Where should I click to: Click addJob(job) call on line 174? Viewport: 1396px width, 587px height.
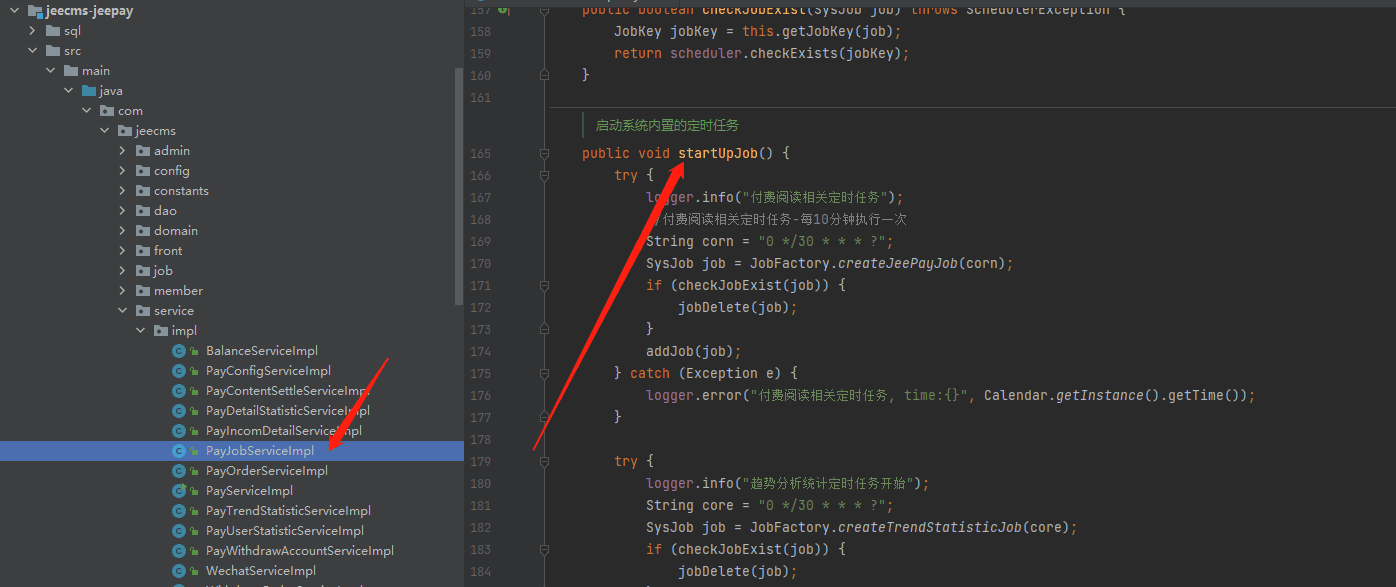coord(693,351)
